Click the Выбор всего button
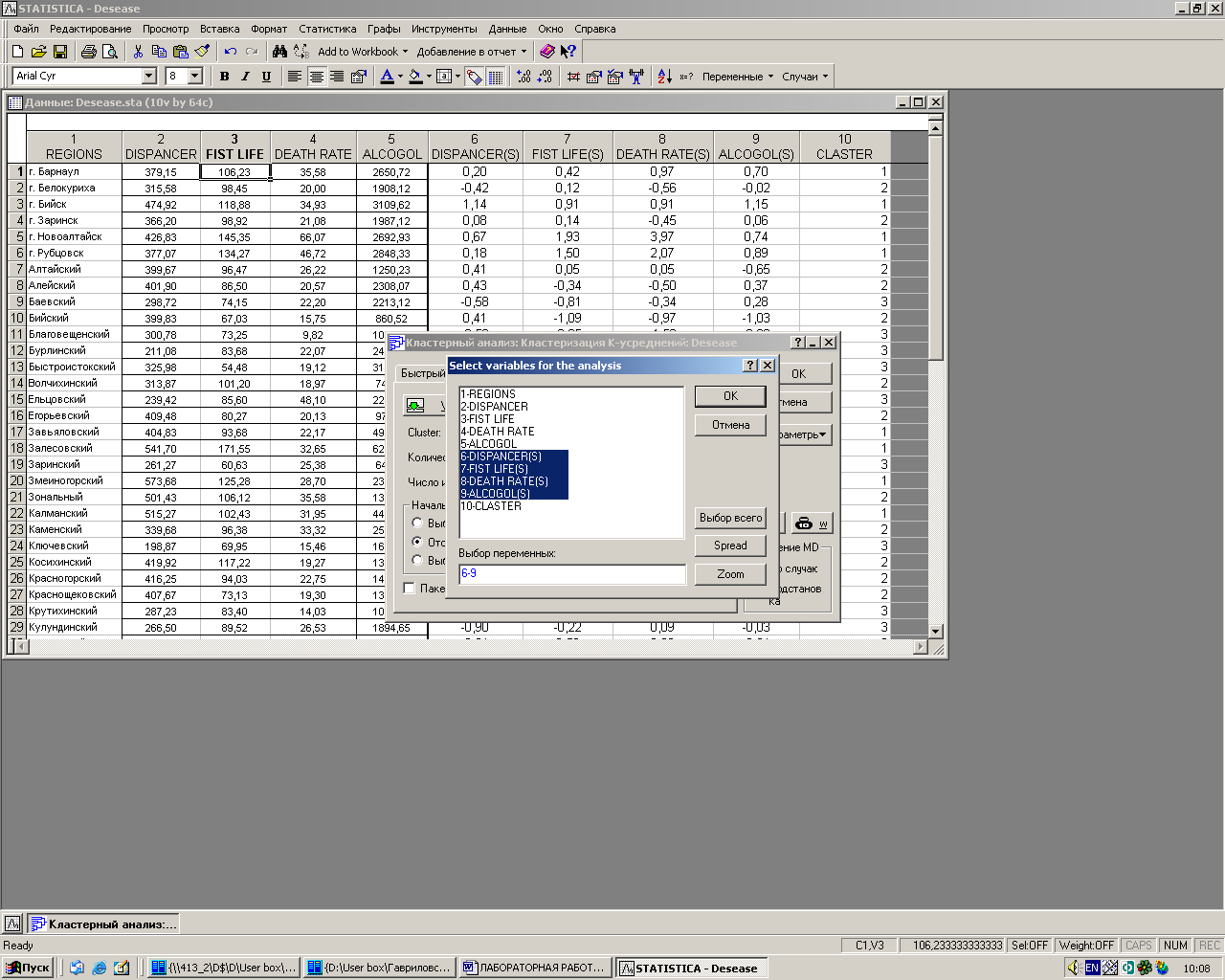The image size is (1225, 980). coord(730,518)
